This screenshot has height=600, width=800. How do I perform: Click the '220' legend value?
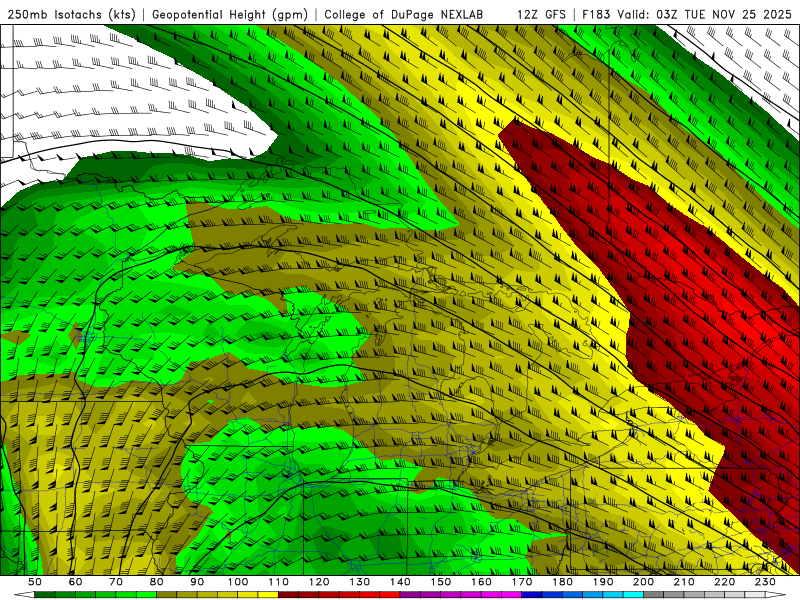pyautogui.click(x=724, y=582)
